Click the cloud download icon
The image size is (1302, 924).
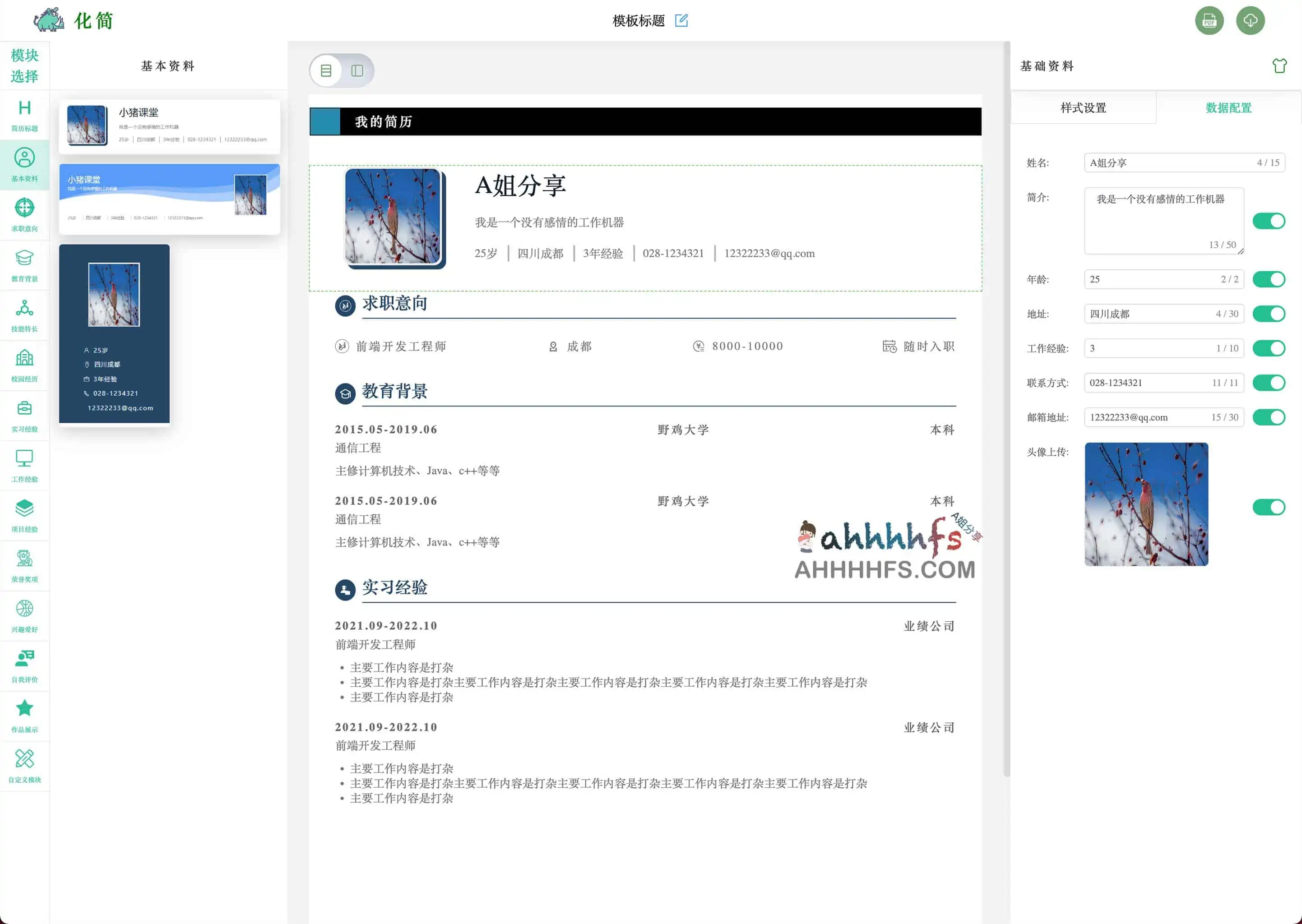(1250, 20)
